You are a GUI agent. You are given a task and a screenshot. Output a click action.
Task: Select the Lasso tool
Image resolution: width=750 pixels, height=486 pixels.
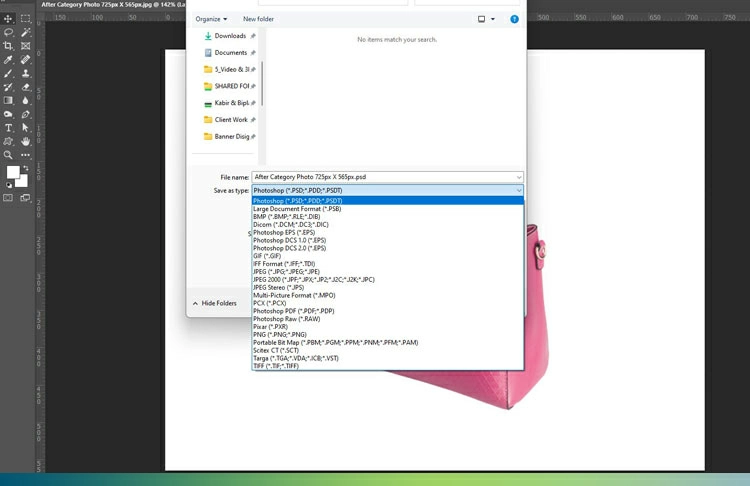(8, 32)
